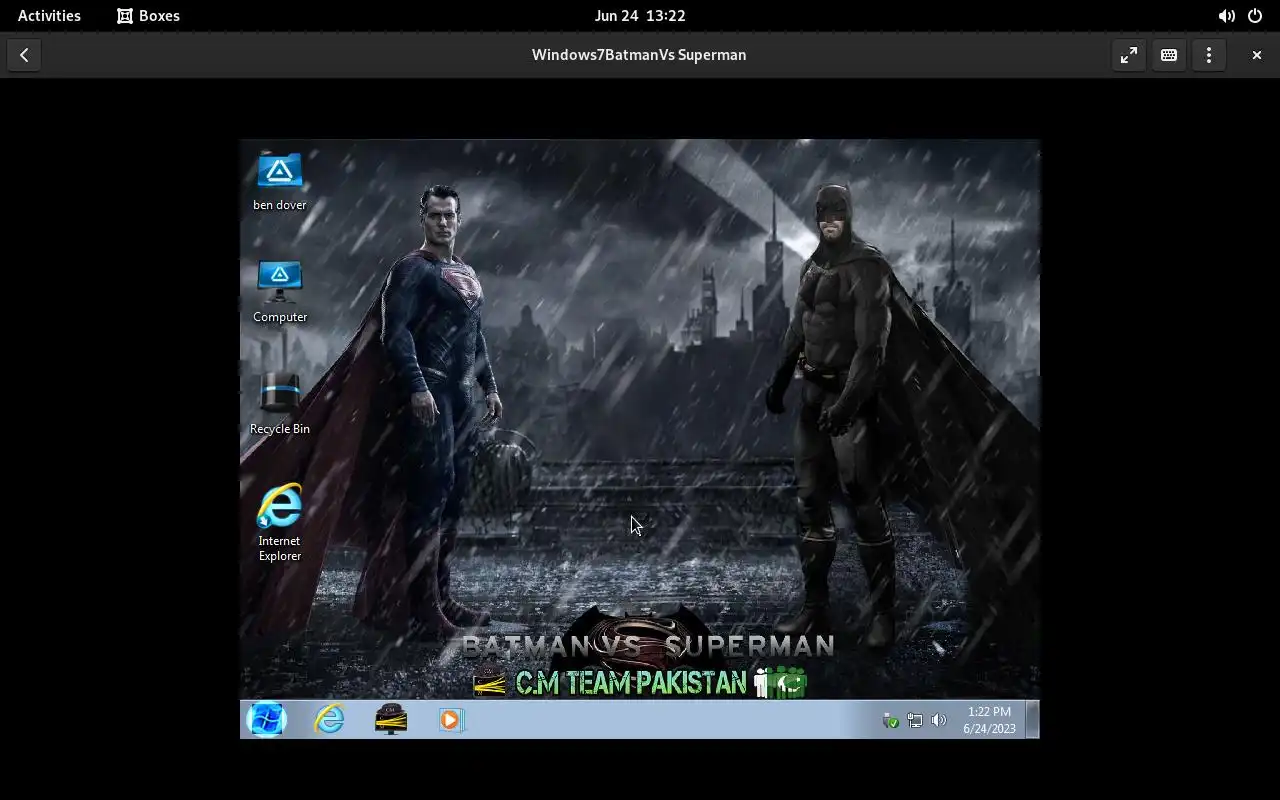
Task: Open the Jun 24 13:22 clock calendar
Action: (640, 15)
